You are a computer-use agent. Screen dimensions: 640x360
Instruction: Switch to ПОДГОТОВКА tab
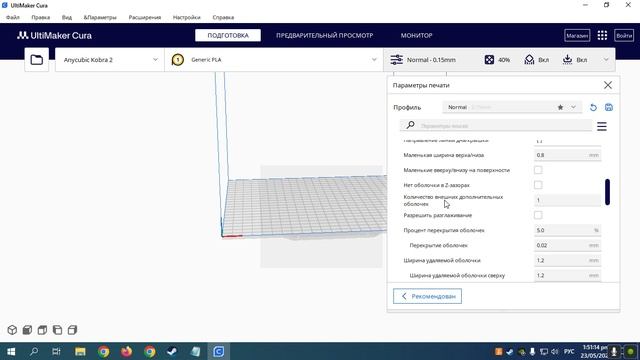[228, 36]
